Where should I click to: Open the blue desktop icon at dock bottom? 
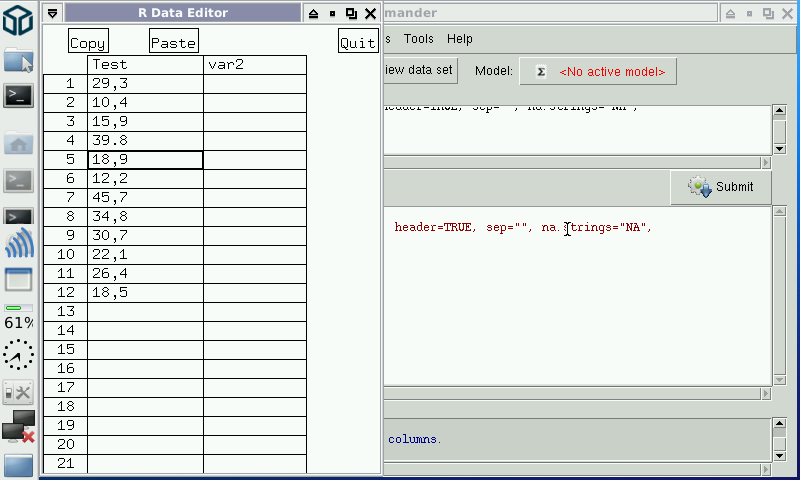(18, 466)
